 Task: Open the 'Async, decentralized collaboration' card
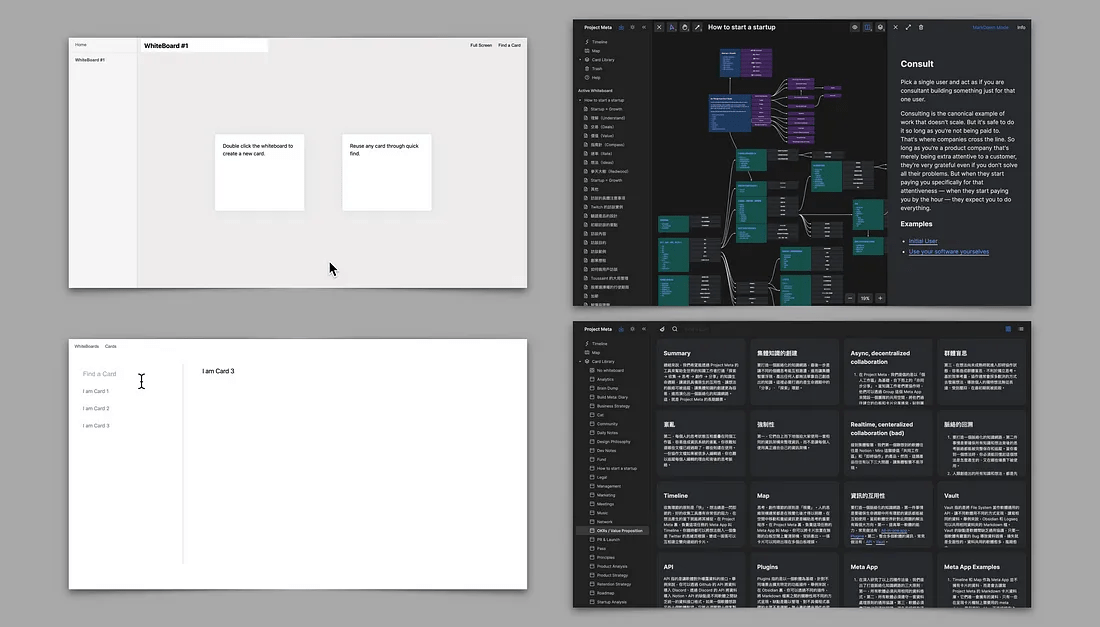click(887, 372)
